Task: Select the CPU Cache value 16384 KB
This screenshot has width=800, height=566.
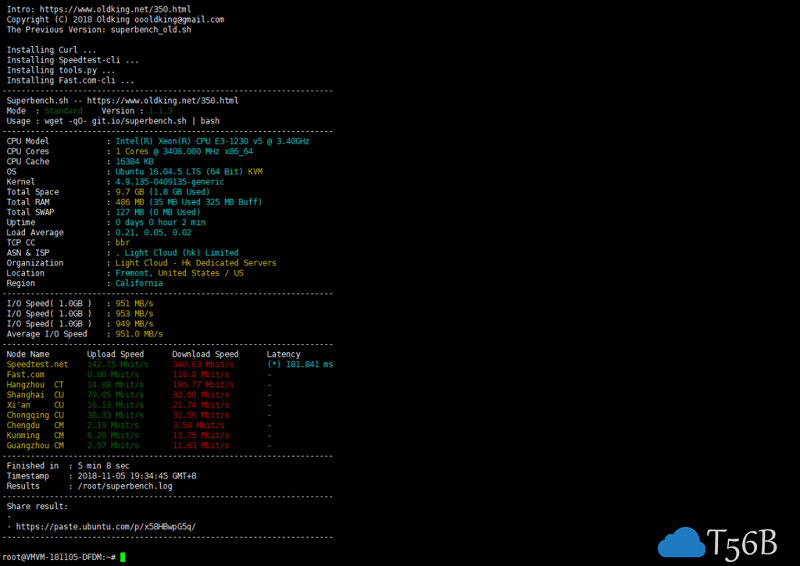Action: [134, 161]
